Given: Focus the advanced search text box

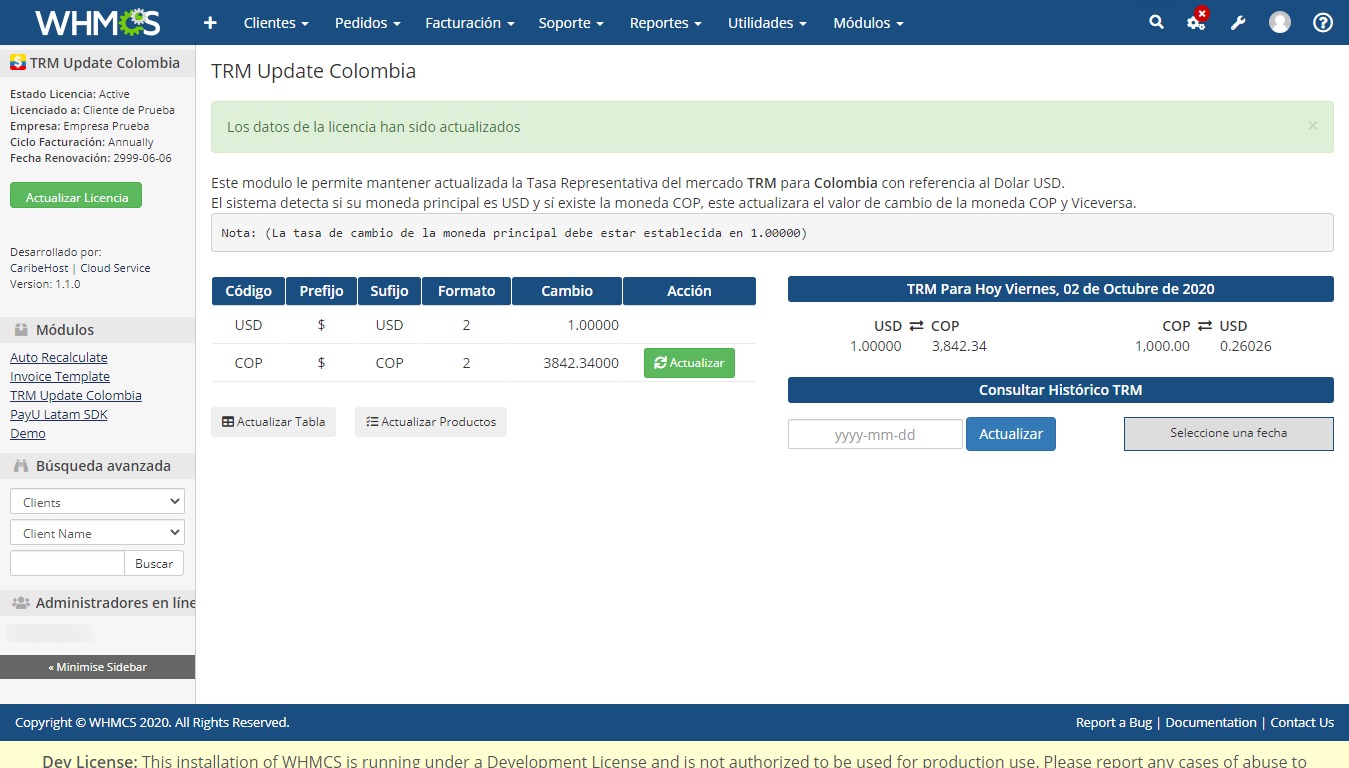Looking at the screenshot, I should click(x=67, y=563).
